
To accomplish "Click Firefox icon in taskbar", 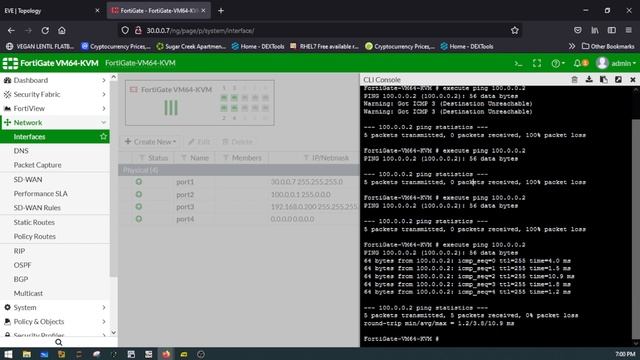I will coord(166,354).
